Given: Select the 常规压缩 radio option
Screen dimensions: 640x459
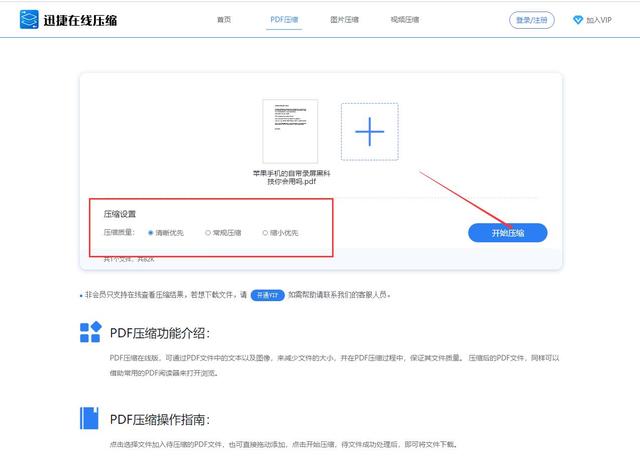Looking at the screenshot, I should click(x=223, y=233).
